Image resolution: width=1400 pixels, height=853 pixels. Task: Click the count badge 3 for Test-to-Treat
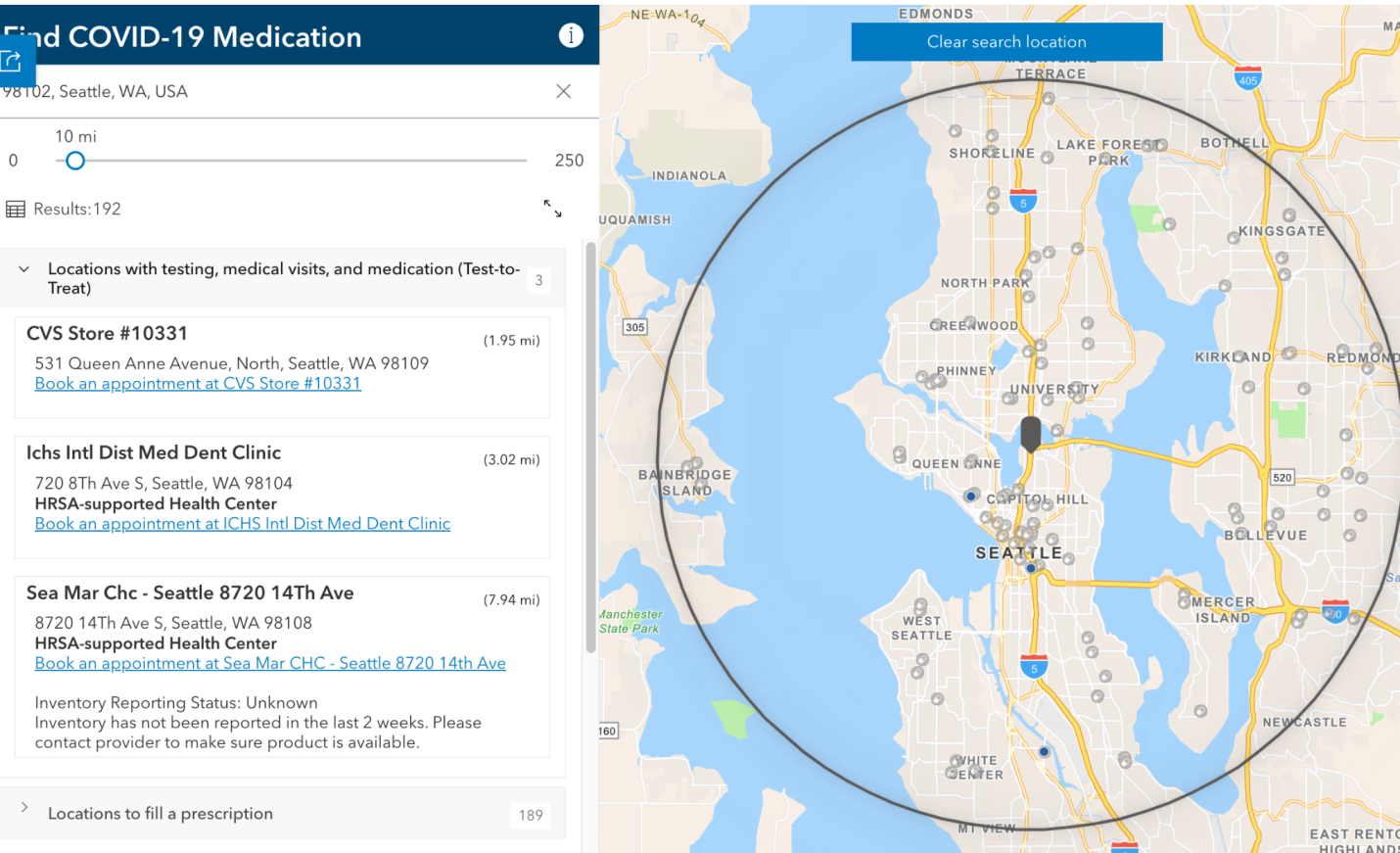click(538, 280)
